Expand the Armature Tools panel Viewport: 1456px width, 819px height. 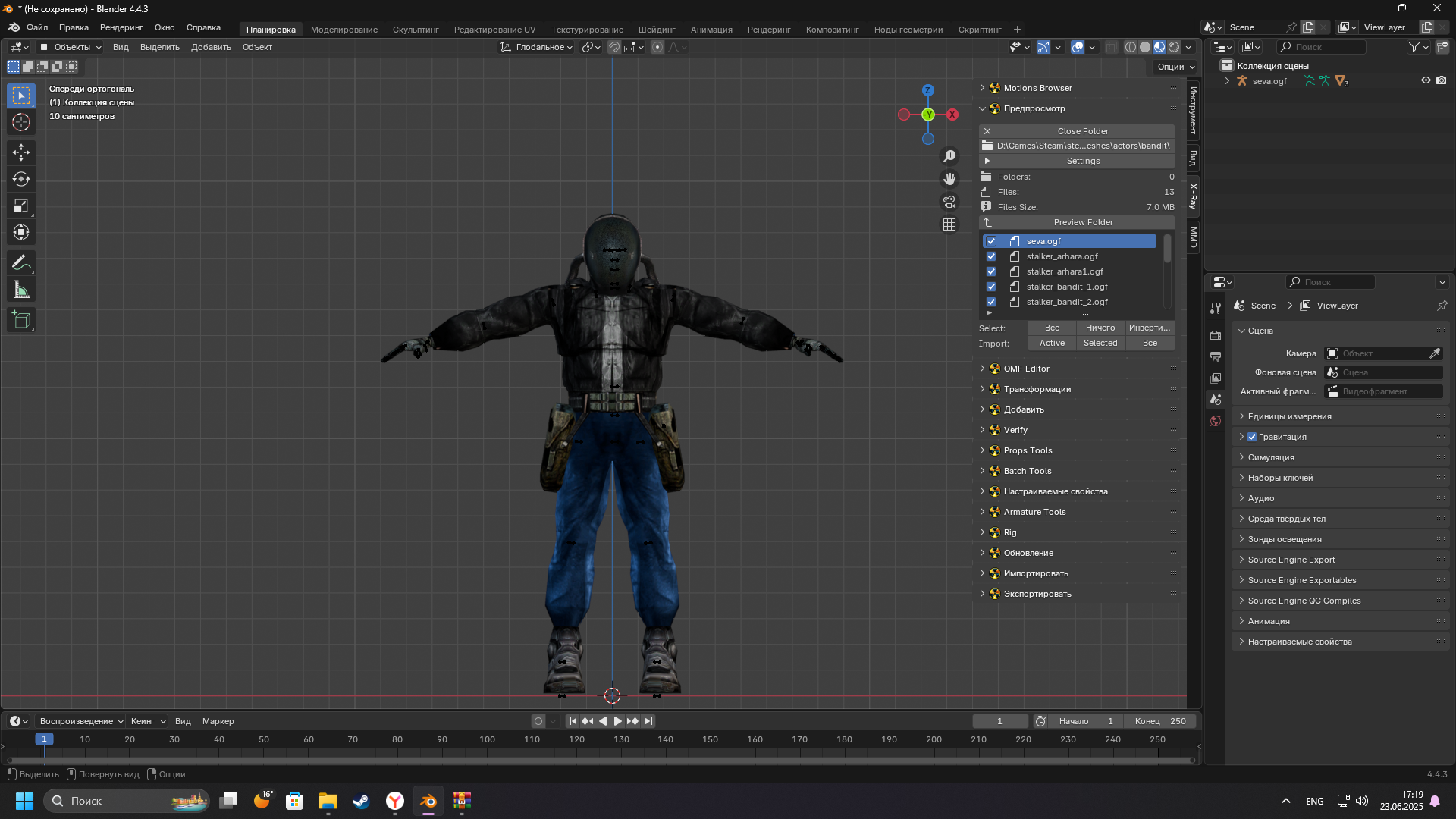pyautogui.click(x=1034, y=512)
